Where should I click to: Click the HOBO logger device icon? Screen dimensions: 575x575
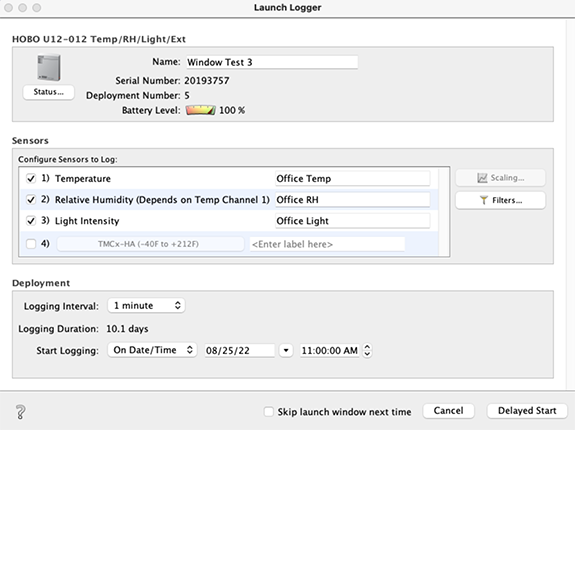coord(49,67)
